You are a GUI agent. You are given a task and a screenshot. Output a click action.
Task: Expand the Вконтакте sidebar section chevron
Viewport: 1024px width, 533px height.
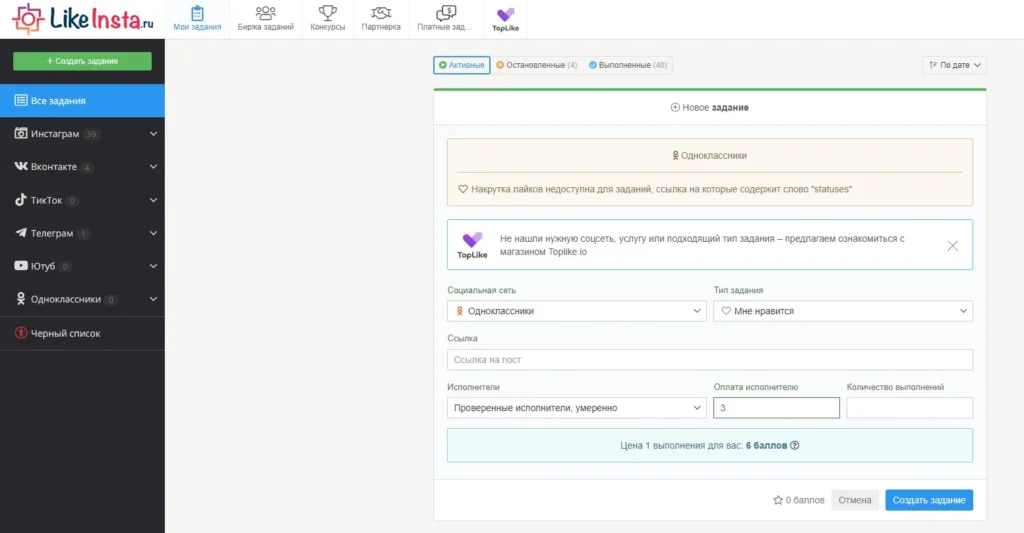[153, 167]
